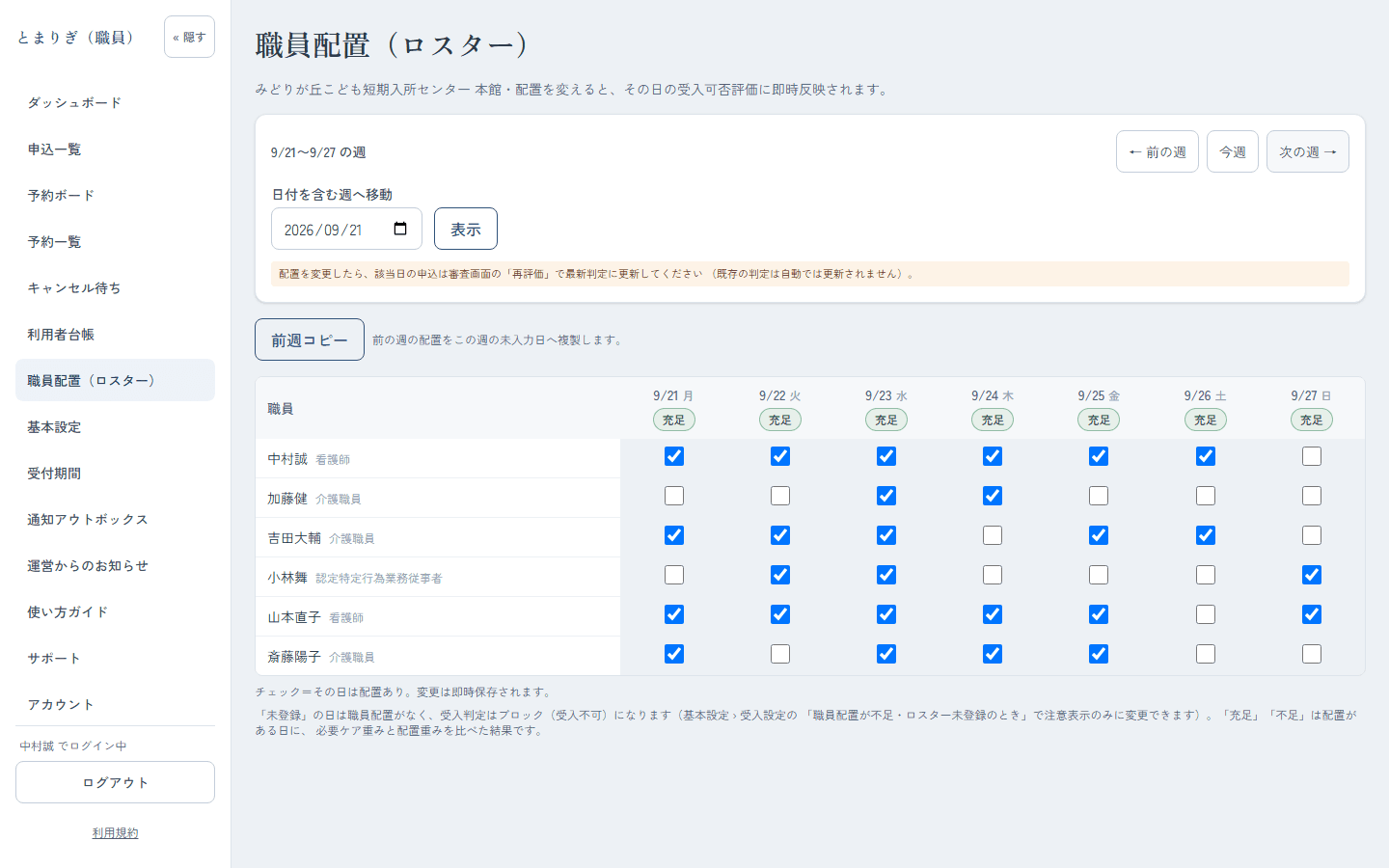Screen dimensions: 1389x868
Task: Uncheck 斎藤陽子 on 9/25
Action: point(1099,654)
